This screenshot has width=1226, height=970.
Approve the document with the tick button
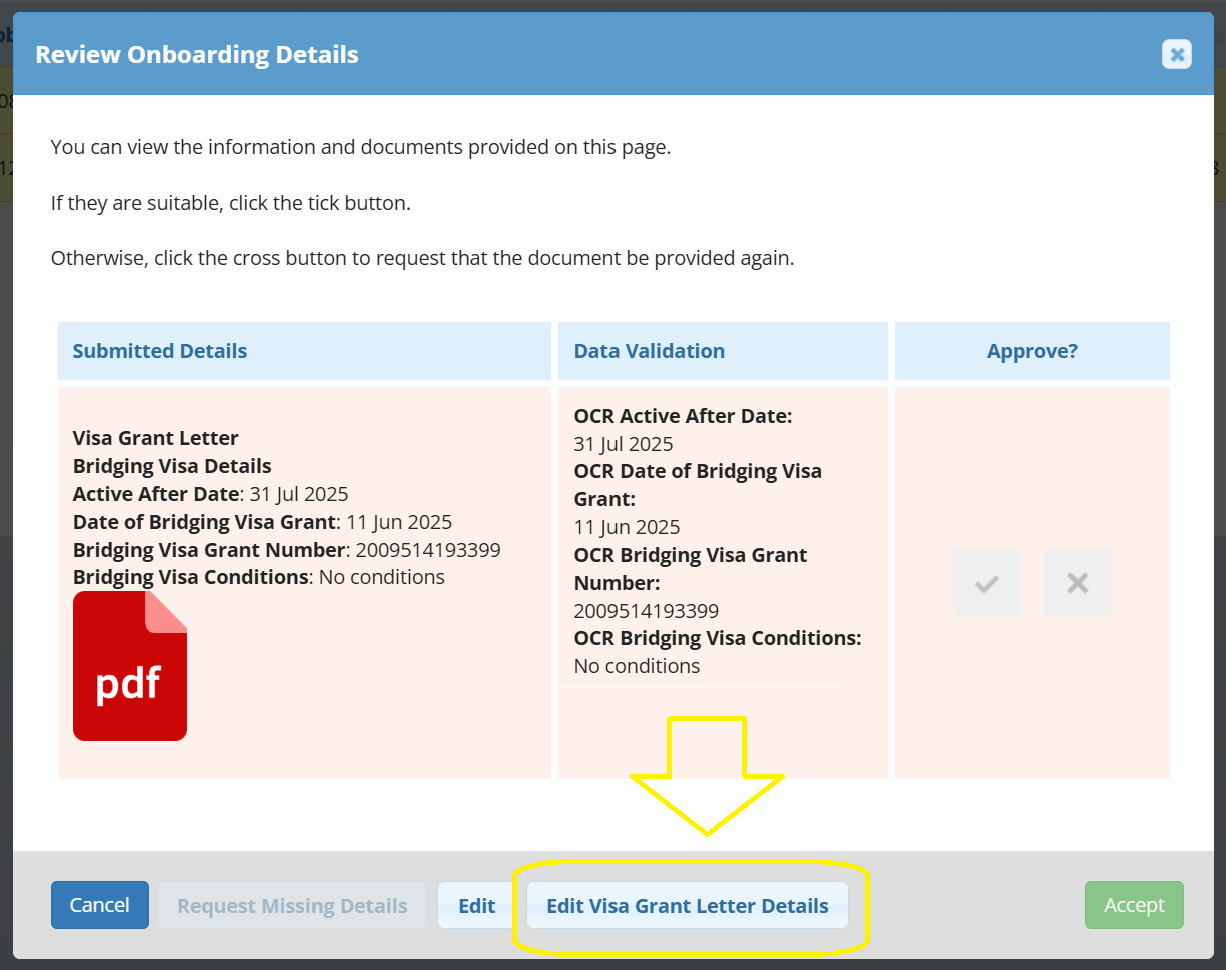pos(987,583)
